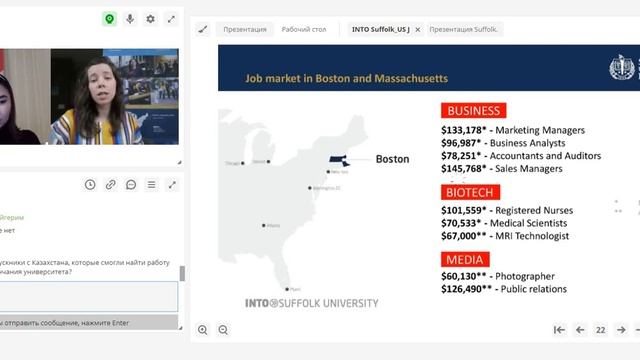This screenshot has height=360, width=640.
Task: Zoom in on the slide
Action: click(x=202, y=329)
